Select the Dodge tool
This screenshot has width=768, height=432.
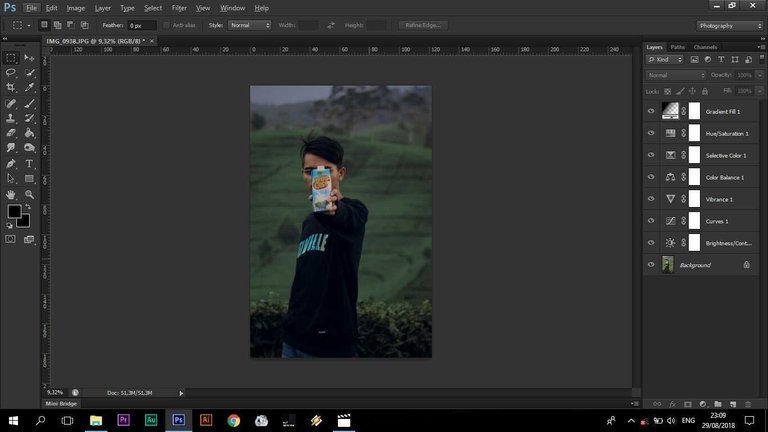tap(29, 147)
